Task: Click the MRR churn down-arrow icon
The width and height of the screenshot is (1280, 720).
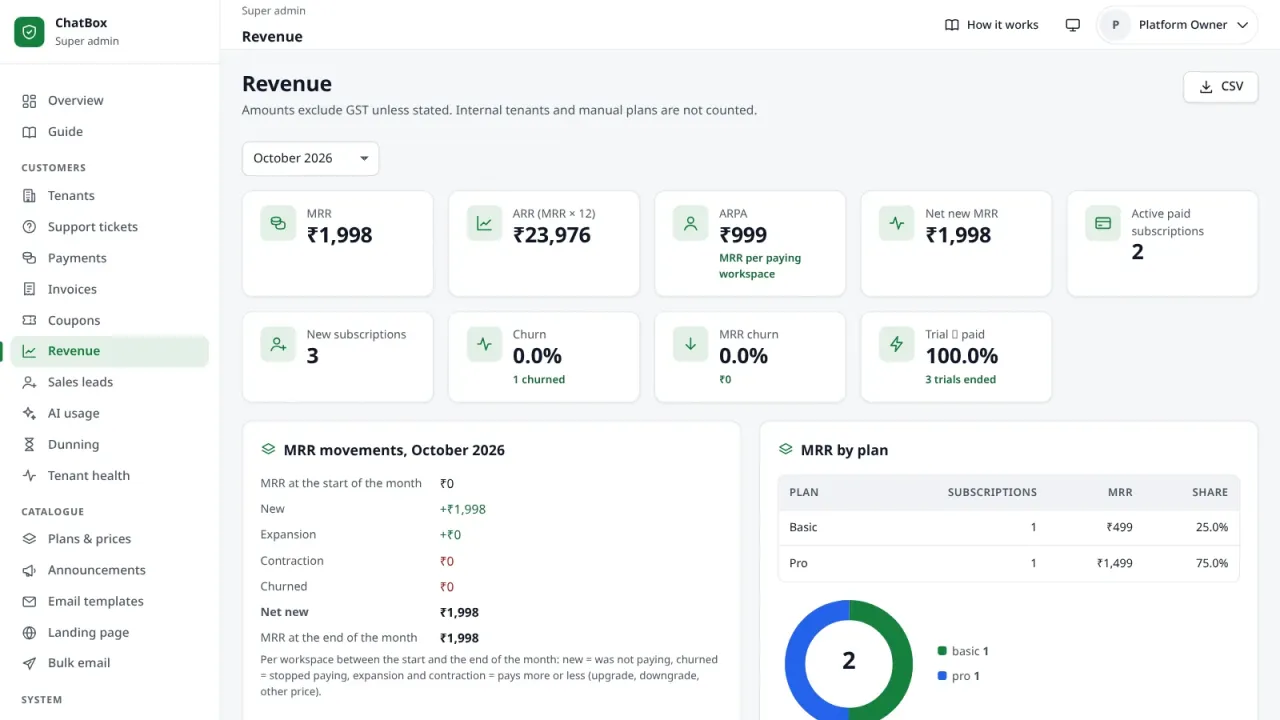Action: pos(690,344)
